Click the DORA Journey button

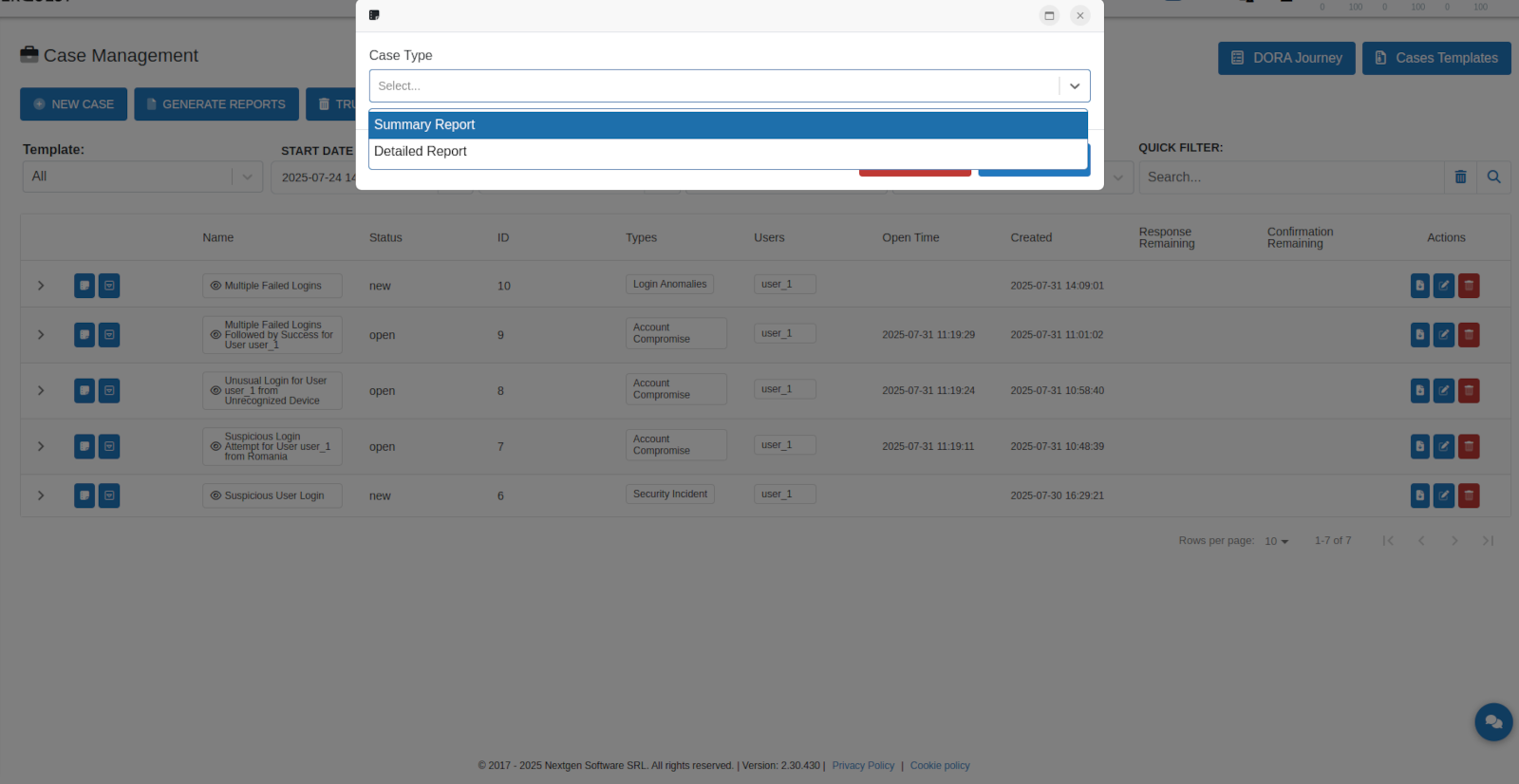[1286, 58]
